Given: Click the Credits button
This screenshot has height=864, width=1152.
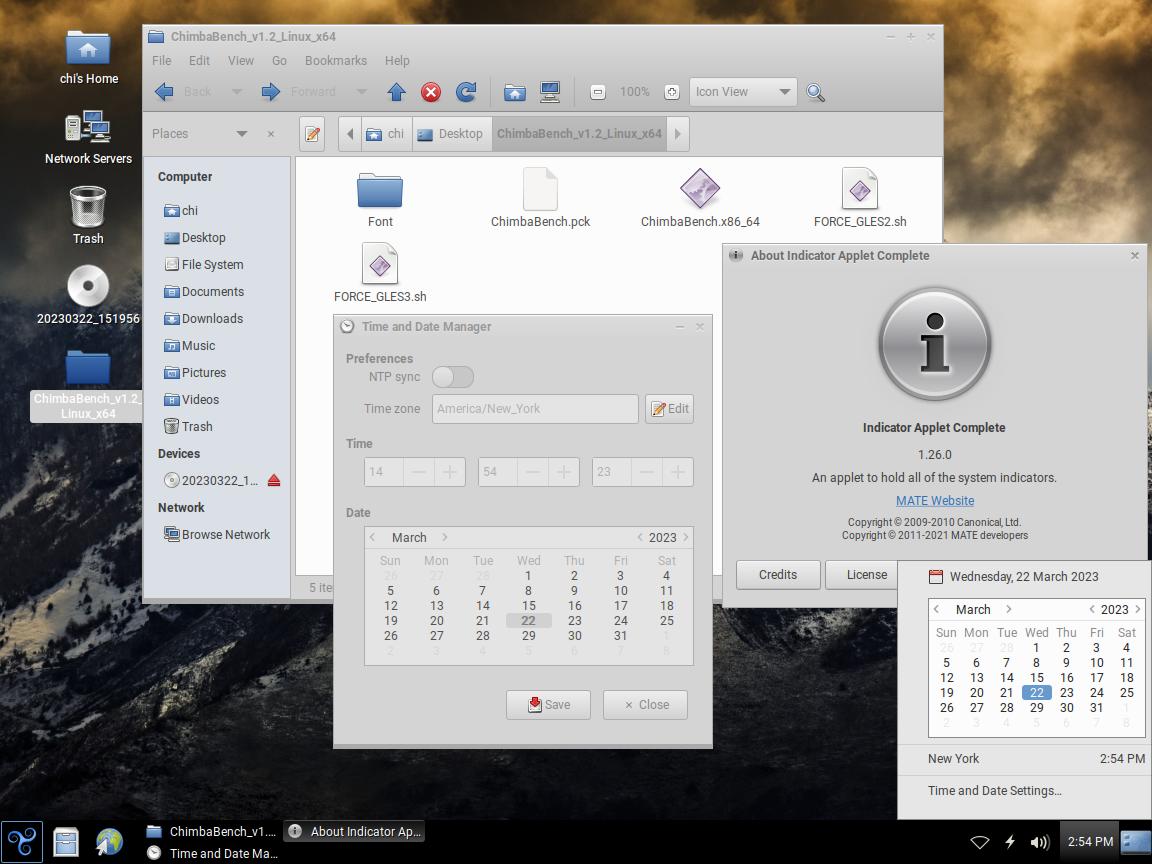Looking at the screenshot, I should (x=778, y=575).
